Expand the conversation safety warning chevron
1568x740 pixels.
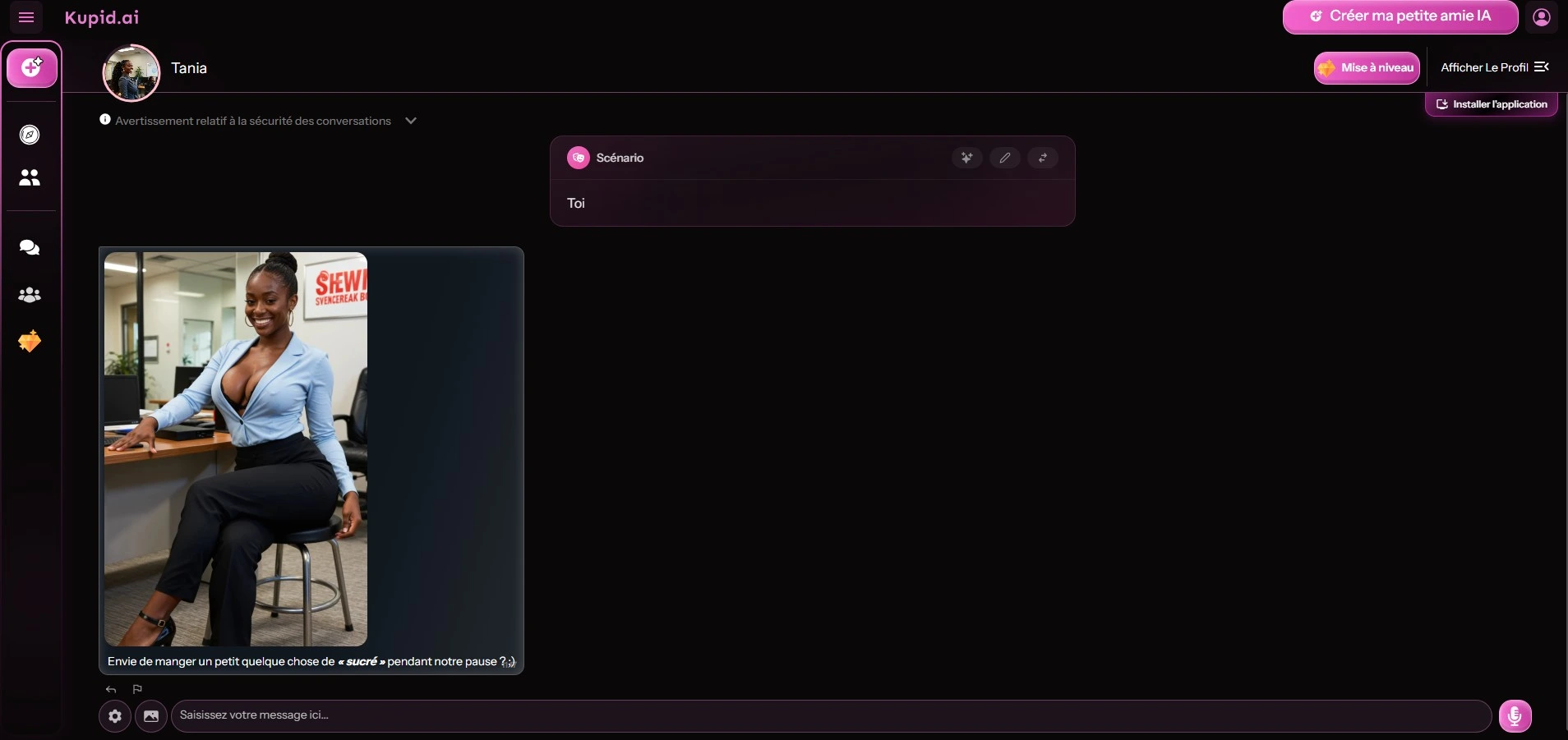[x=410, y=120]
